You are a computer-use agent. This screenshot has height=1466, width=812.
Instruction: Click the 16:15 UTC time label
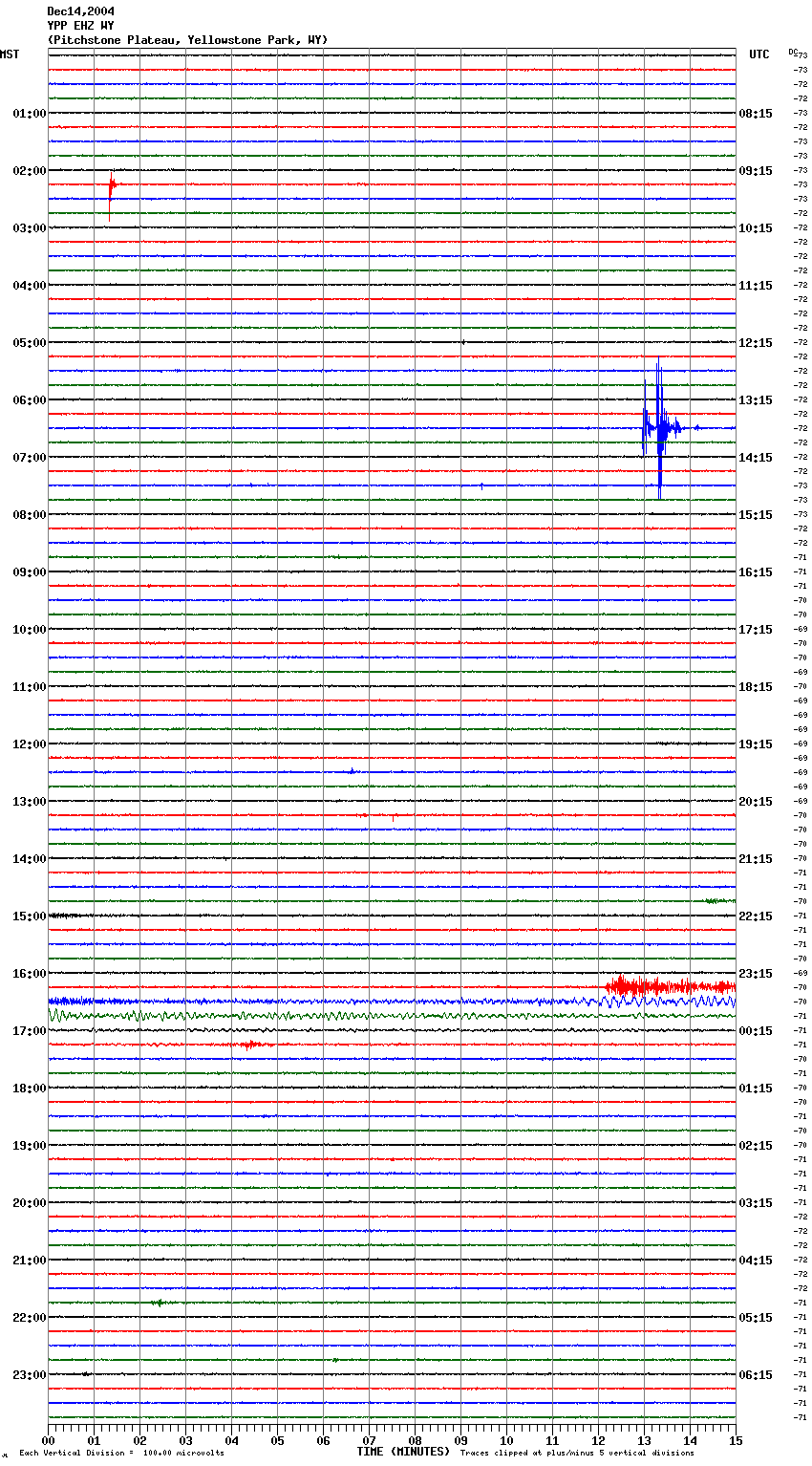click(756, 572)
